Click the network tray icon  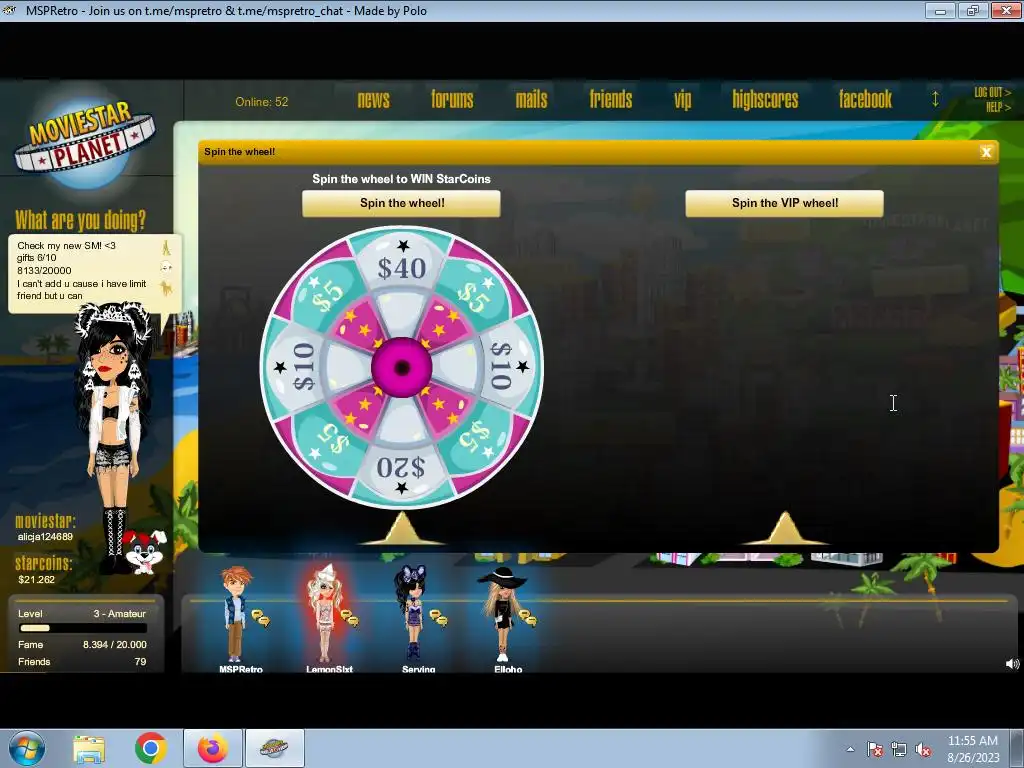click(899, 750)
